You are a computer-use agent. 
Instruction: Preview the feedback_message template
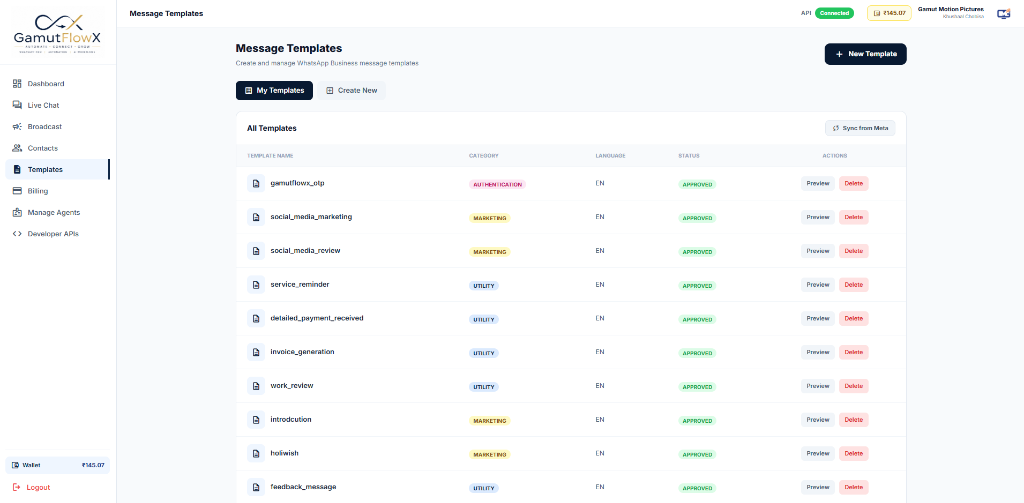[818, 487]
